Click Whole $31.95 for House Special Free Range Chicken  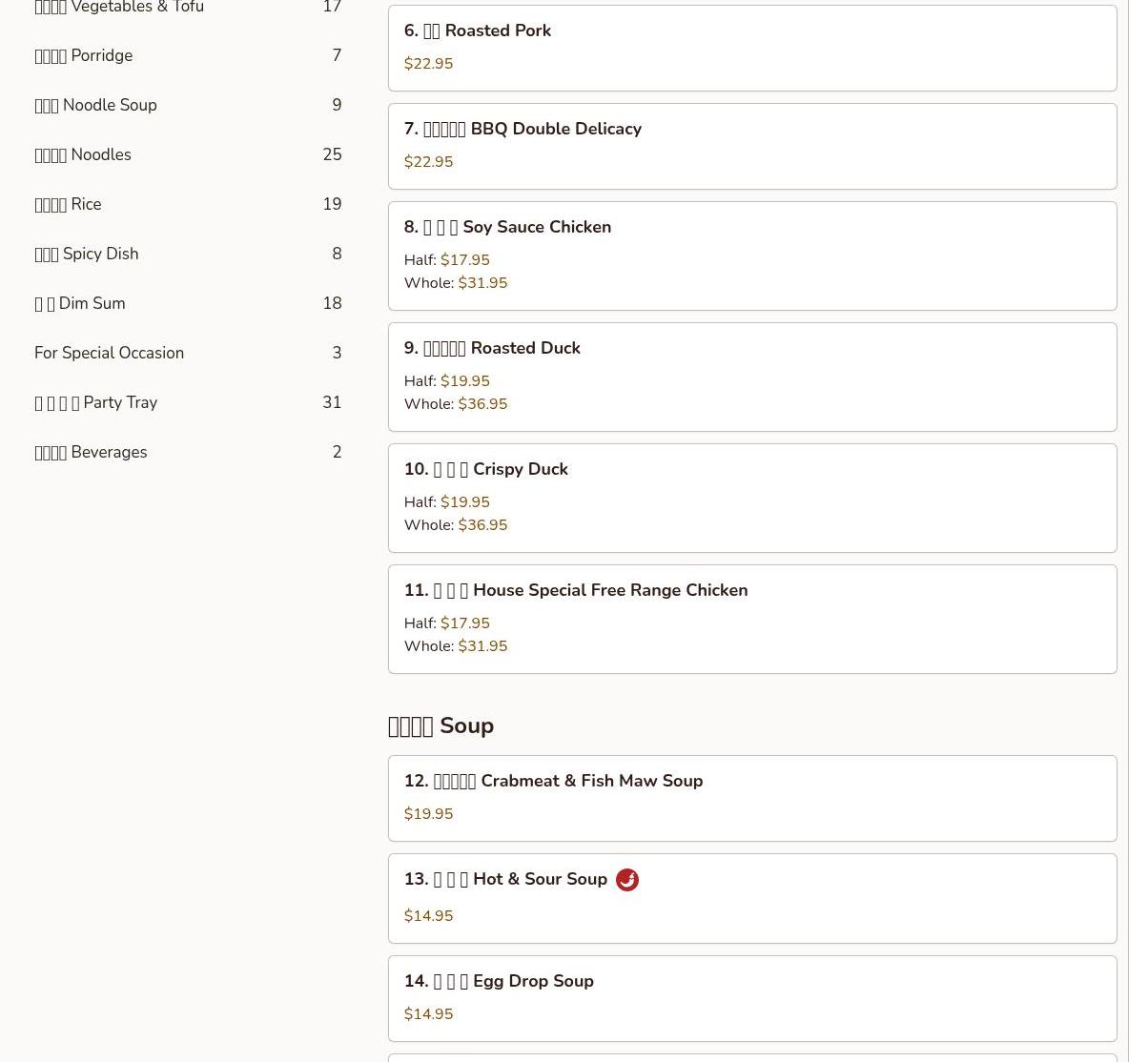point(482,646)
